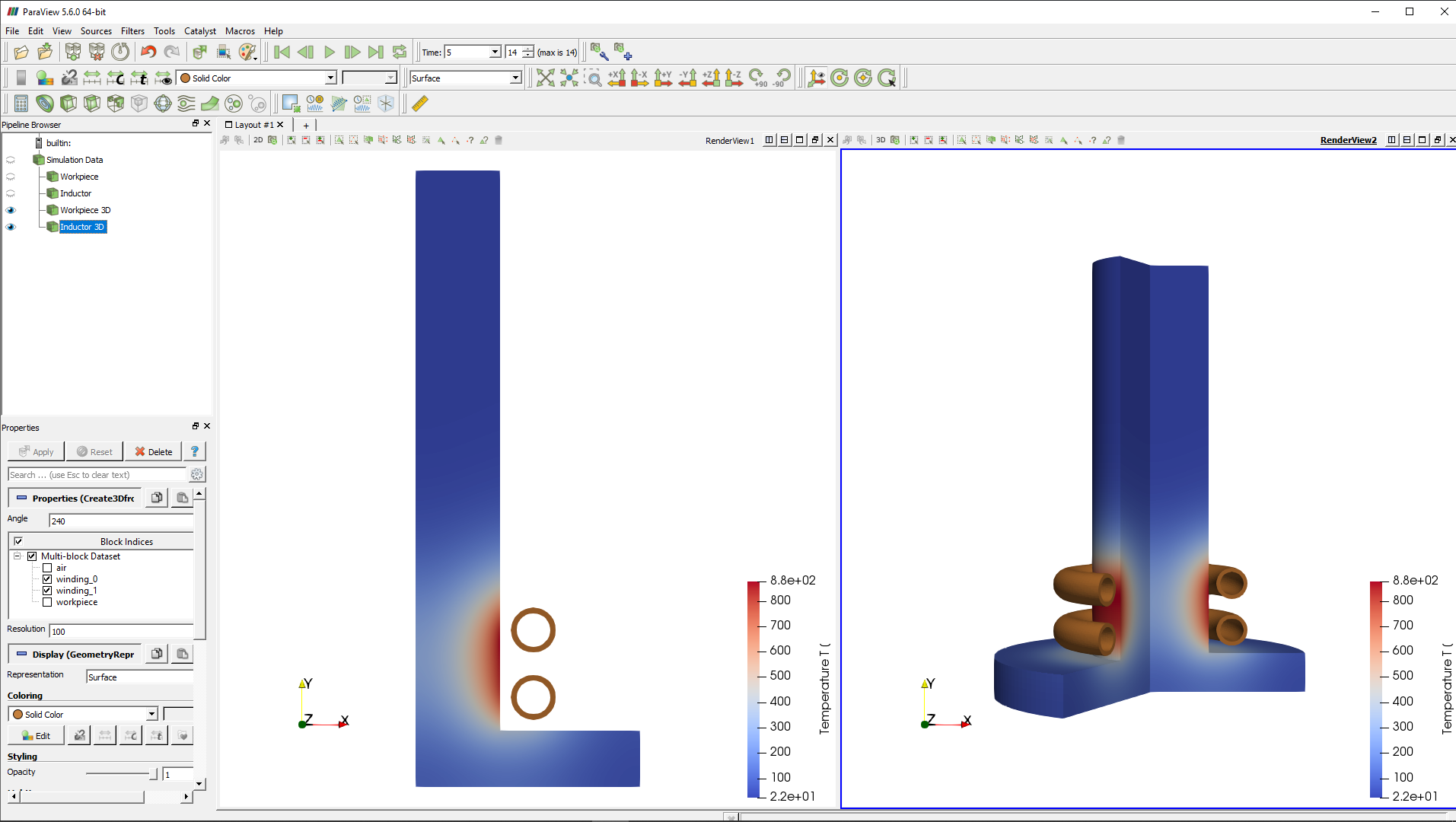Click the Reset camera icon
This screenshot has height=822, width=1456.
[x=545, y=78]
